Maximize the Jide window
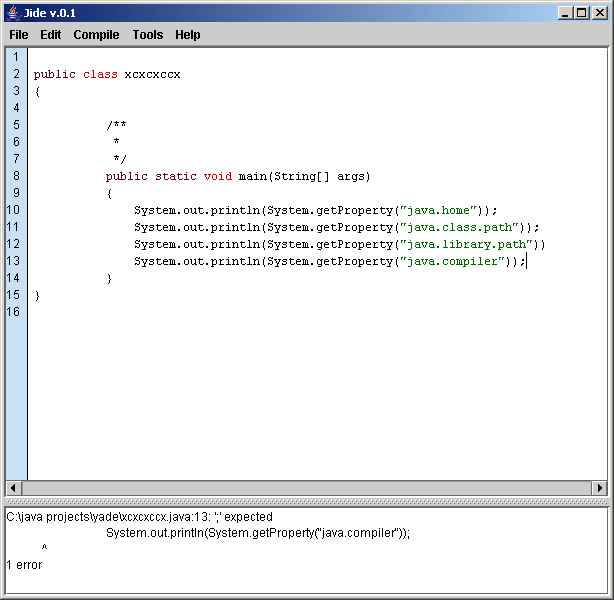 coord(582,13)
